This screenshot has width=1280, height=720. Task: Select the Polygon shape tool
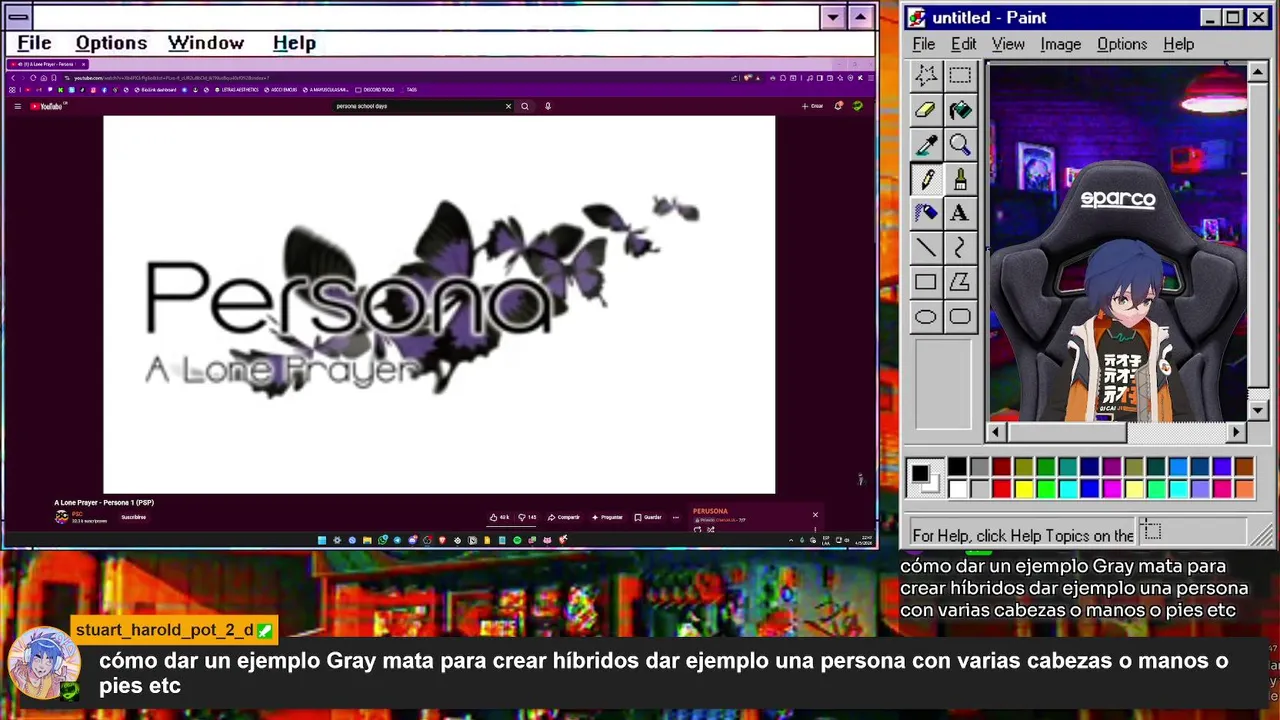coord(960,282)
